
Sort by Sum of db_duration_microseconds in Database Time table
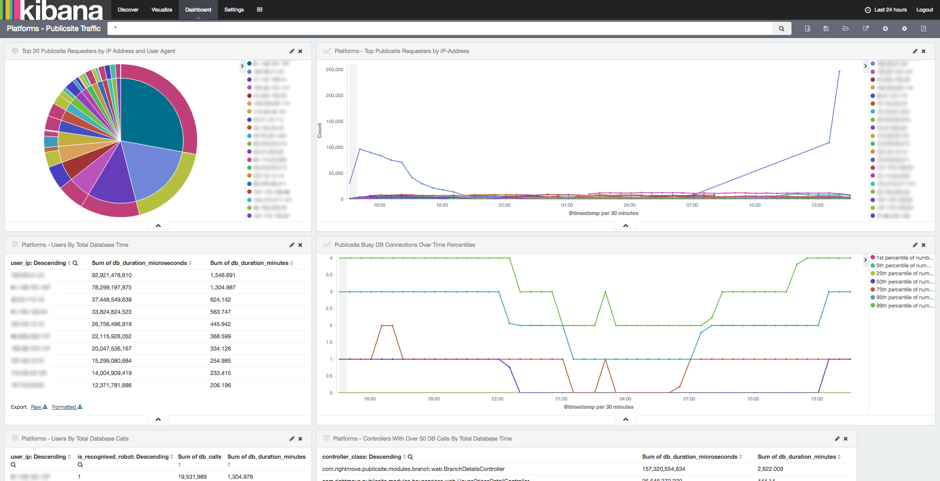pyautogui.click(x=141, y=263)
